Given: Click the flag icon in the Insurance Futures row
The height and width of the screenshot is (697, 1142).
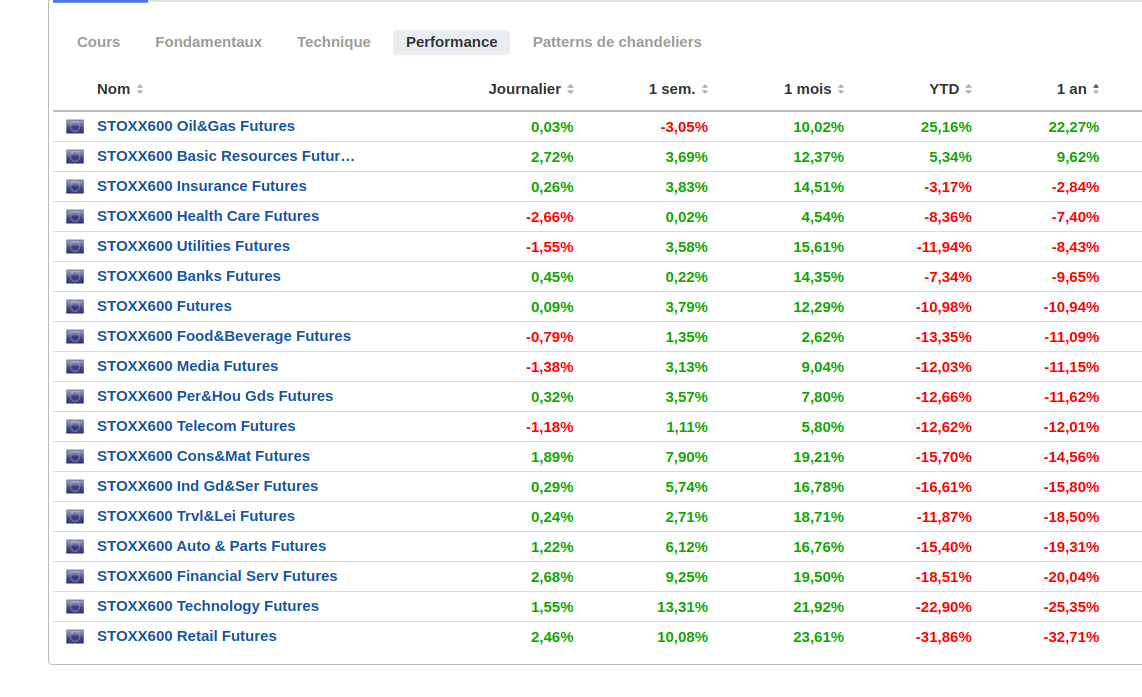Looking at the screenshot, I should [x=75, y=186].
